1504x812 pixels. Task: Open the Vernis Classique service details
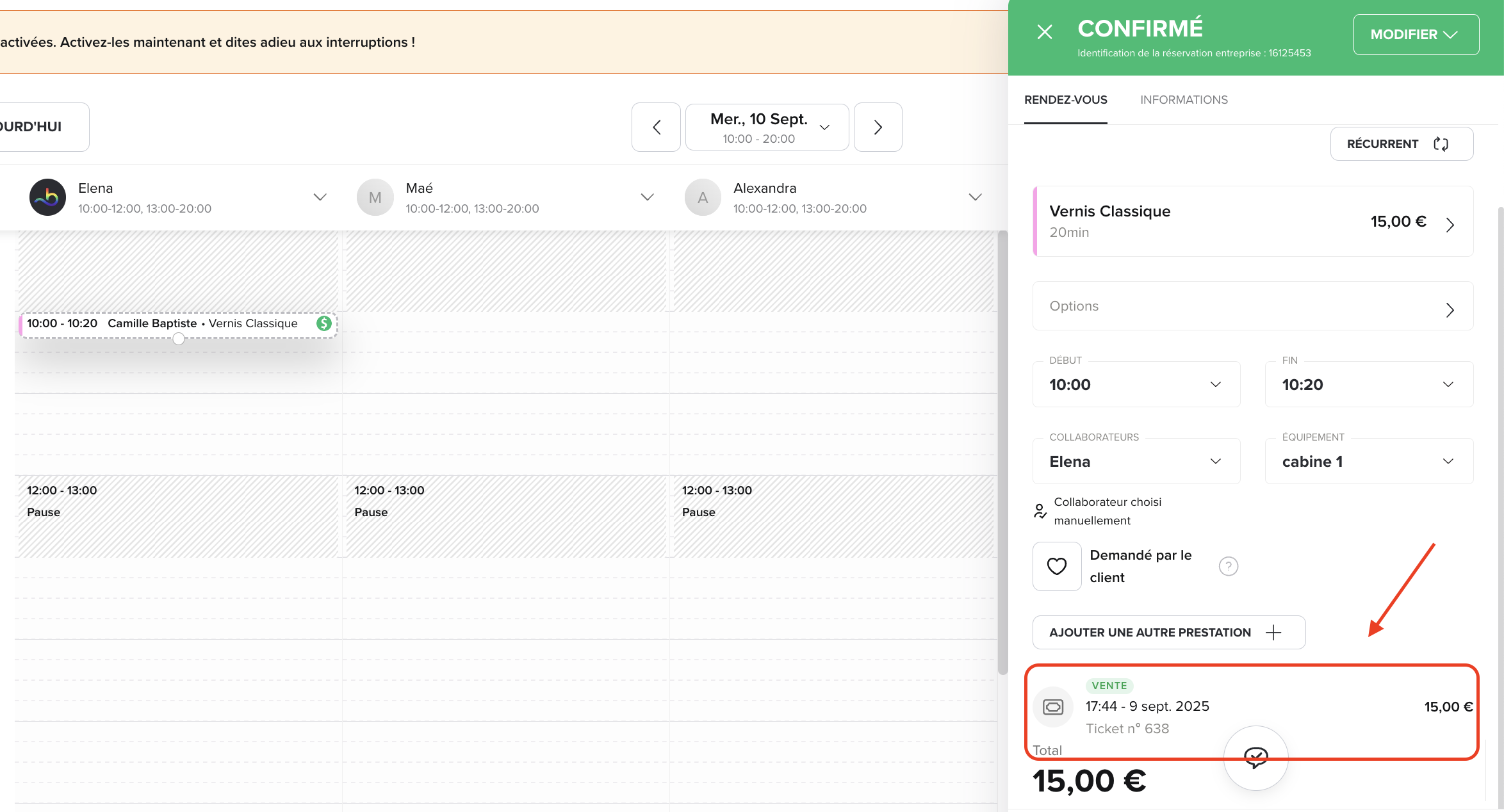click(1253, 222)
